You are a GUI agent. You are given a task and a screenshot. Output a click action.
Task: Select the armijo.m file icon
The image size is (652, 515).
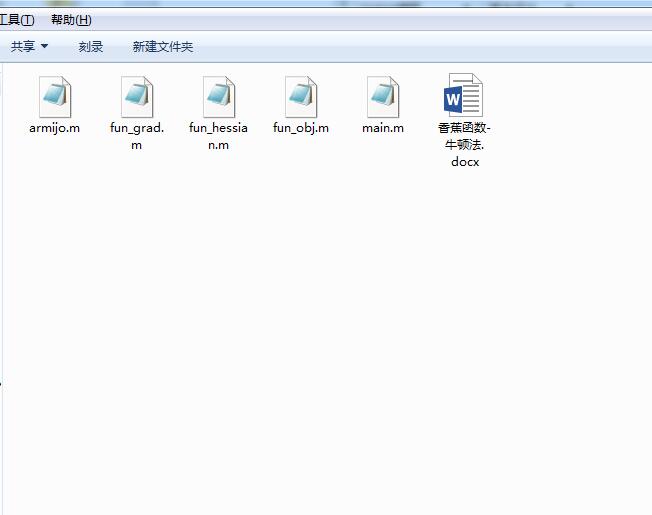coord(55,96)
